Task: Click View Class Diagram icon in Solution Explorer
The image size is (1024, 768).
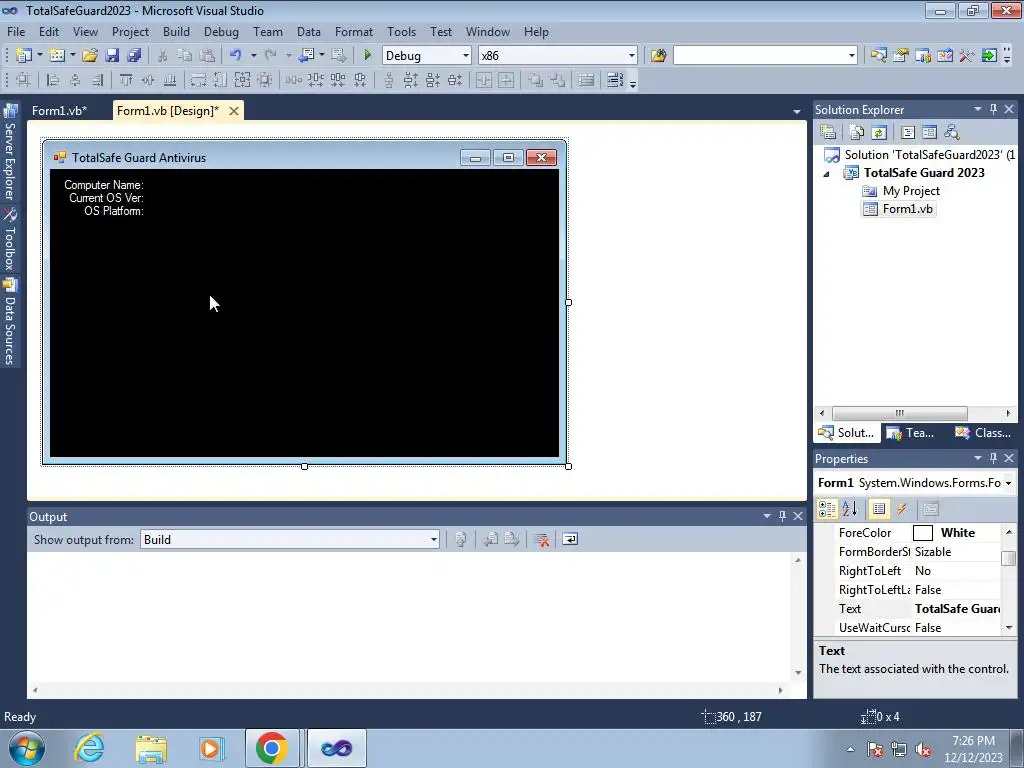Action: tap(952, 133)
